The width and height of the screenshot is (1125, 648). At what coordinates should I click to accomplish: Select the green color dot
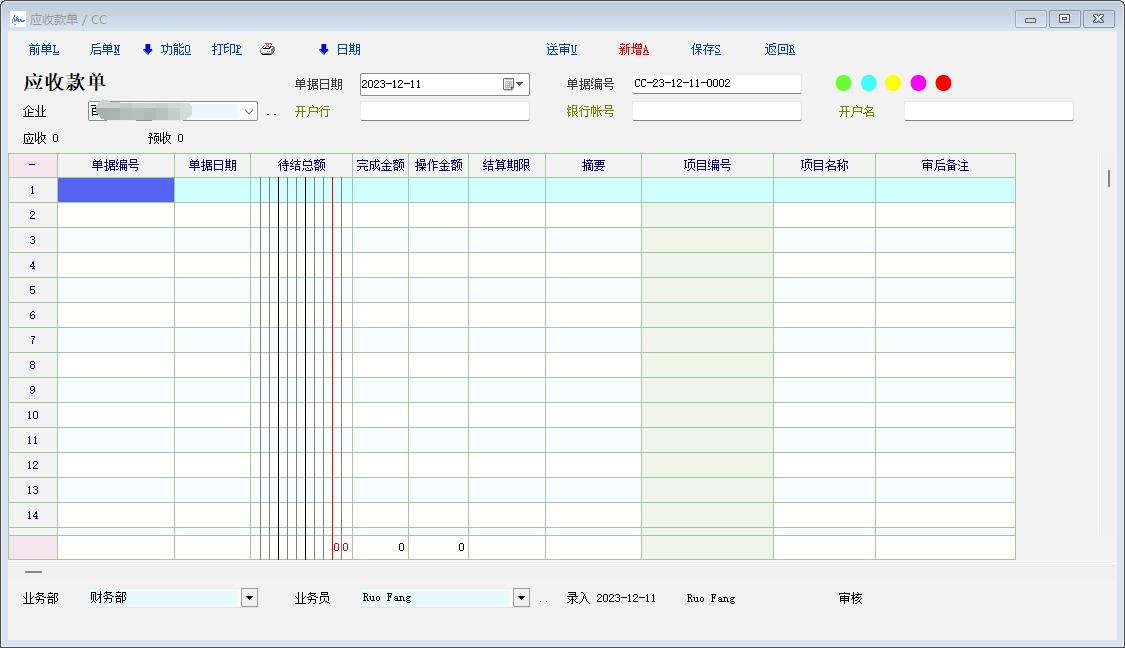point(843,83)
